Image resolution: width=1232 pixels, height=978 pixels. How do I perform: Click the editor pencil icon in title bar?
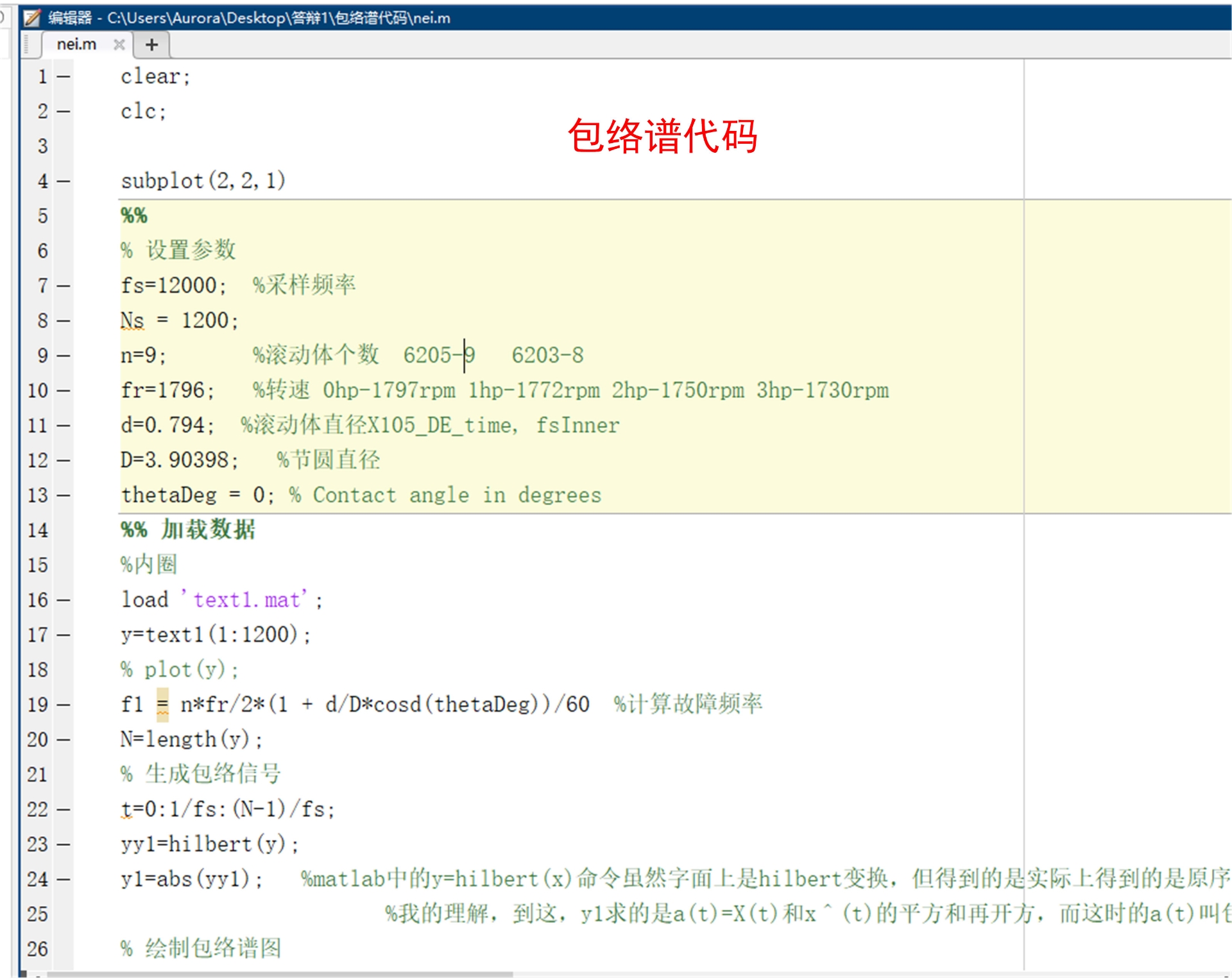pyautogui.click(x=32, y=17)
